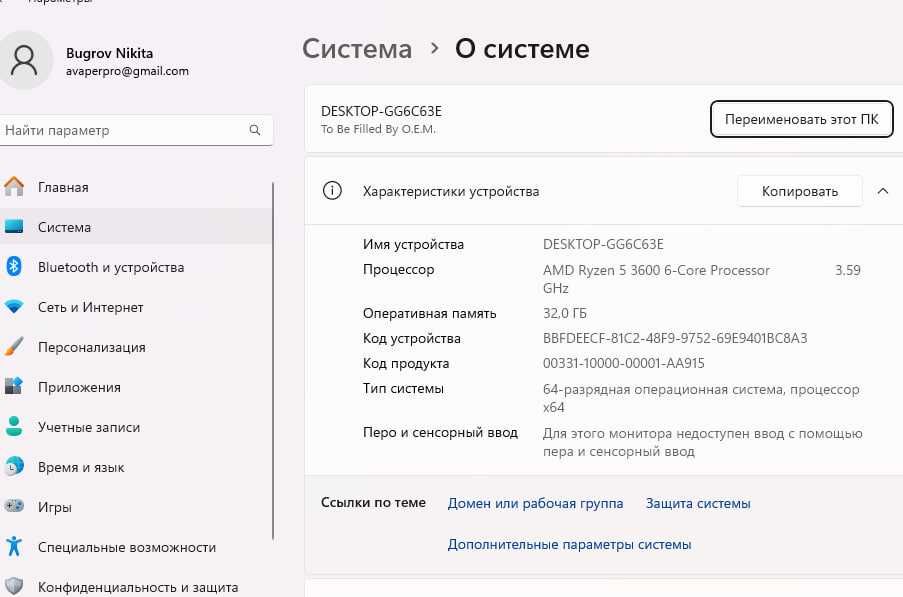Click the Оперативная память label
This screenshot has height=597, width=903.
430,313
